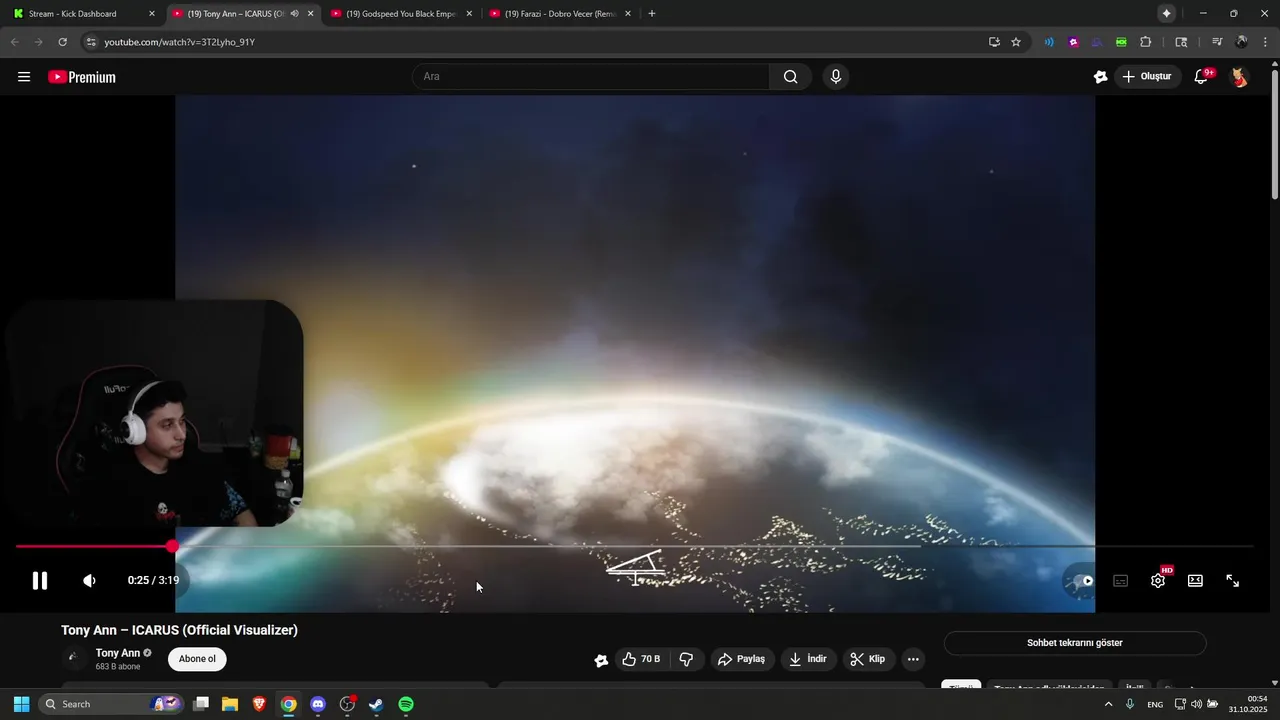Toggle subtitles using the captions icon

1121,581
